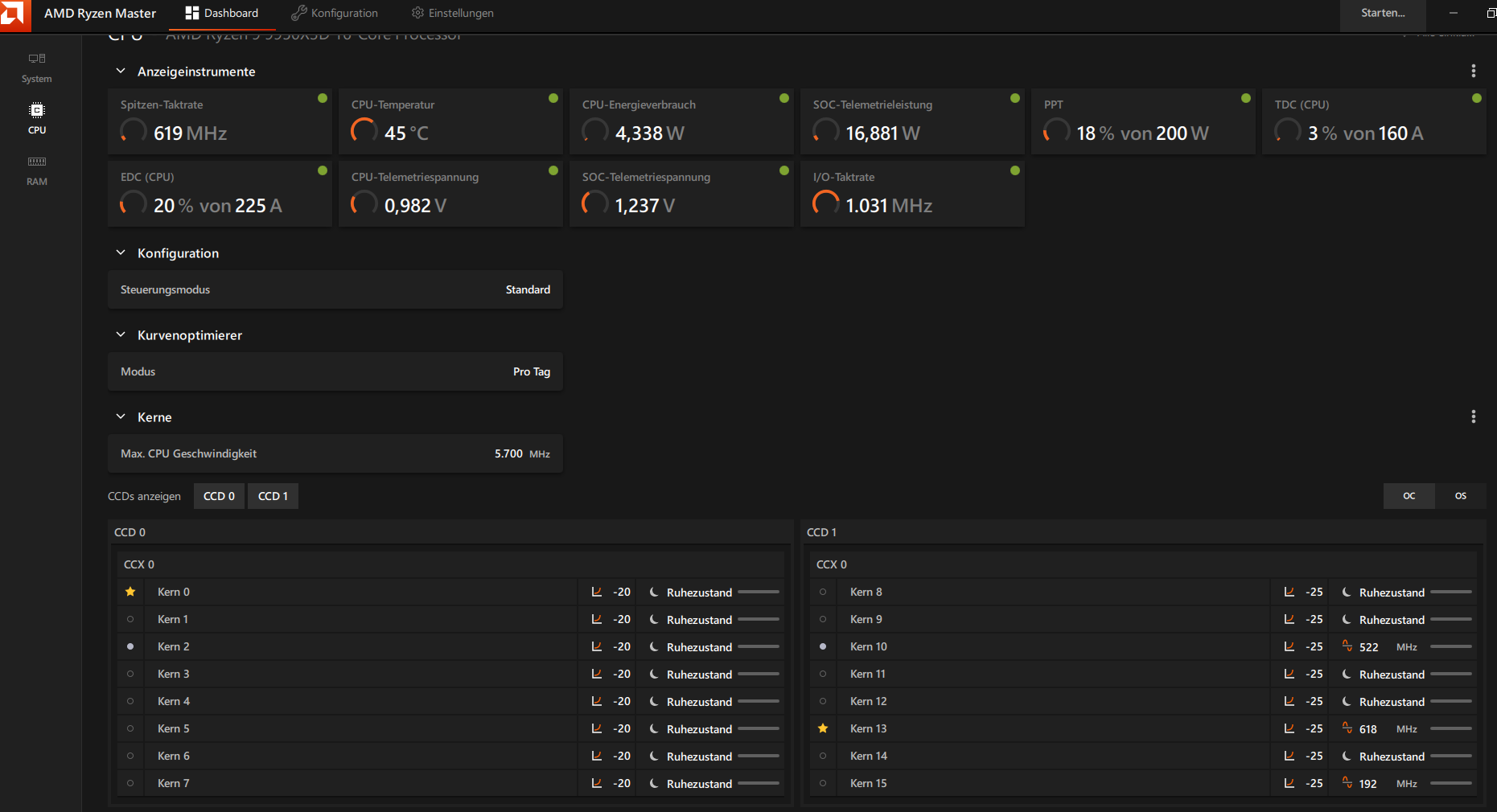Image resolution: width=1497 pixels, height=812 pixels.
Task: Click the gold star beside Kern 0
Action: click(x=130, y=592)
